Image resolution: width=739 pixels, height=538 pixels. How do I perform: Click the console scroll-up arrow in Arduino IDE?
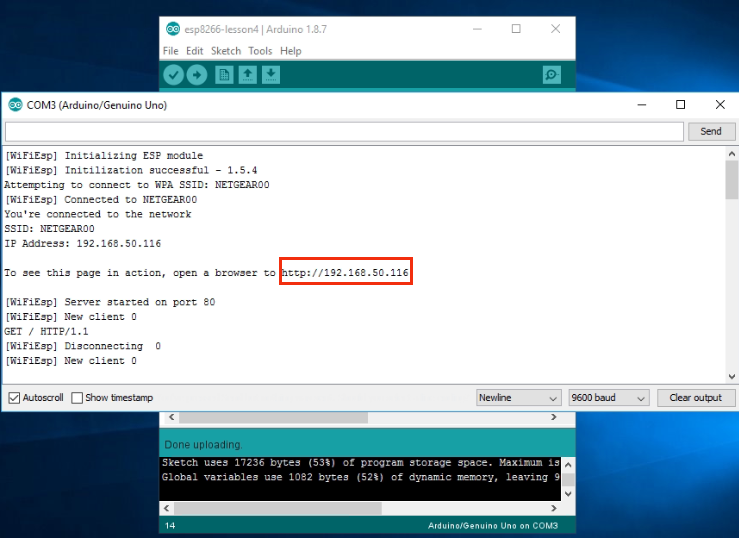568,465
